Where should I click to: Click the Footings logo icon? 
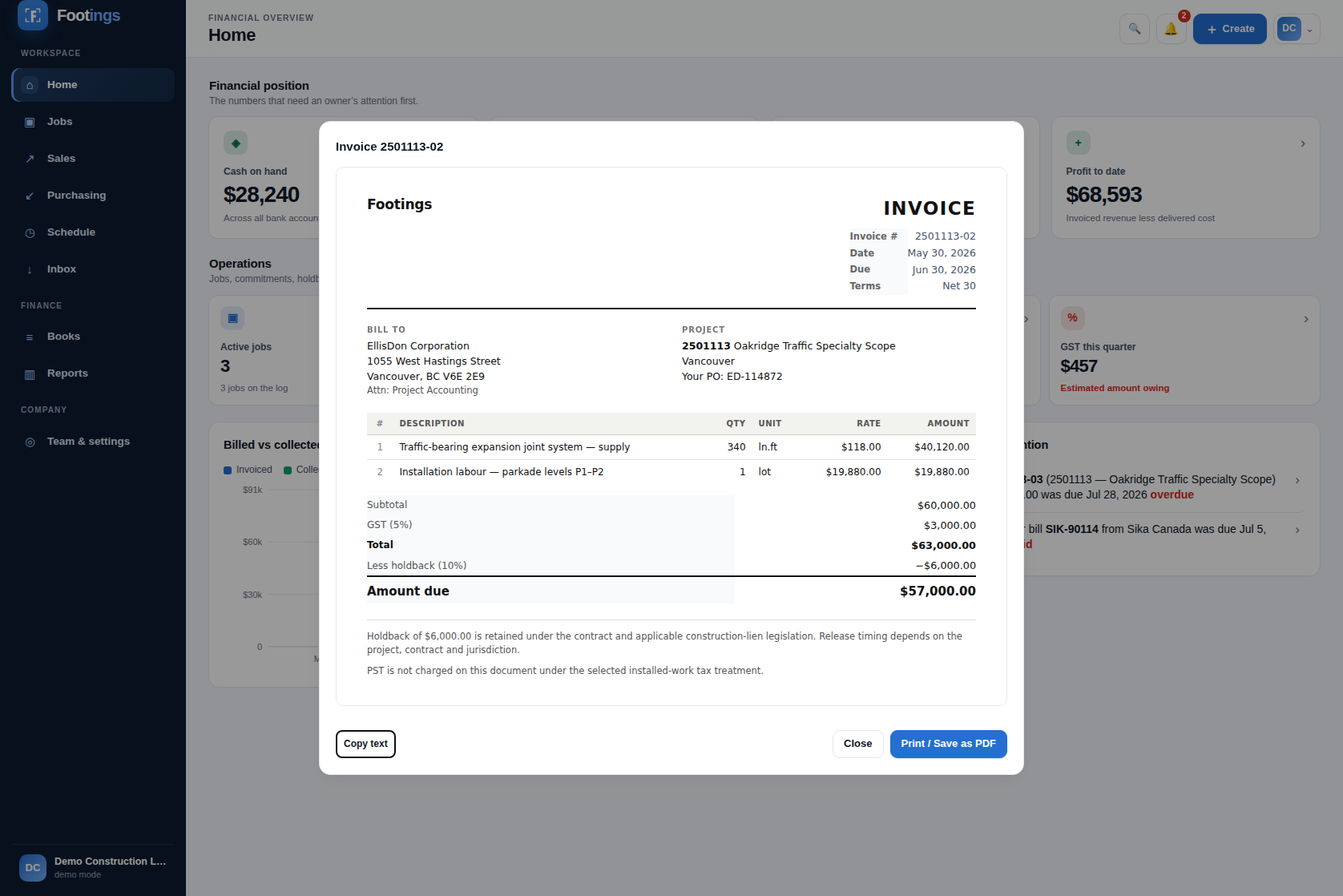[33, 15]
